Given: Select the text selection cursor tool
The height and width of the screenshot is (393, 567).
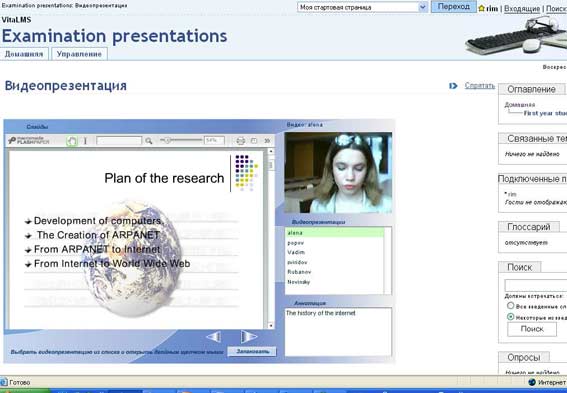Looking at the screenshot, I should pyautogui.click(x=85, y=141).
